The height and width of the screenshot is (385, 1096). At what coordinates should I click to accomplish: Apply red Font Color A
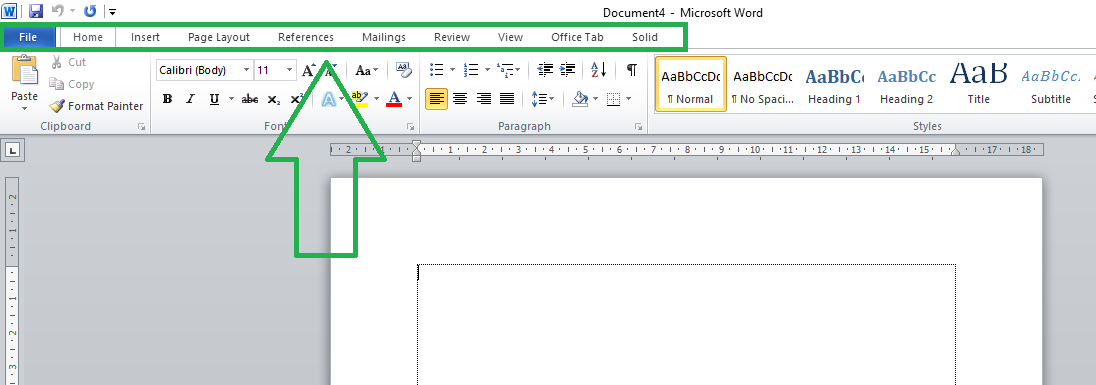(x=394, y=99)
